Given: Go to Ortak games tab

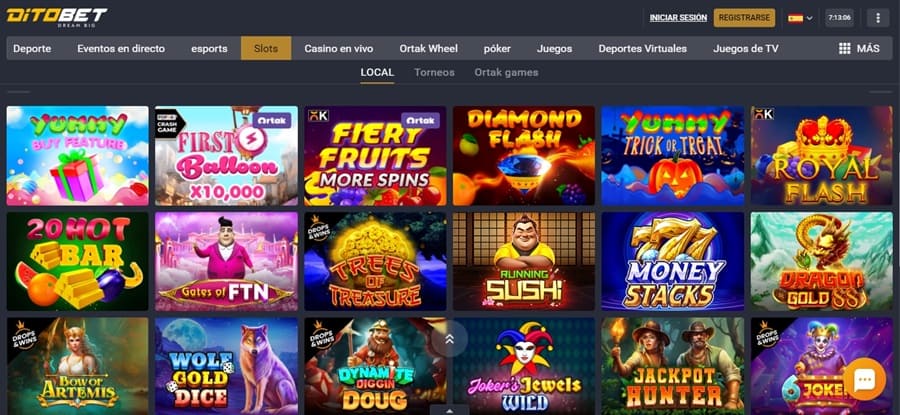Looking at the screenshot, I should click(x=506, y=72).
